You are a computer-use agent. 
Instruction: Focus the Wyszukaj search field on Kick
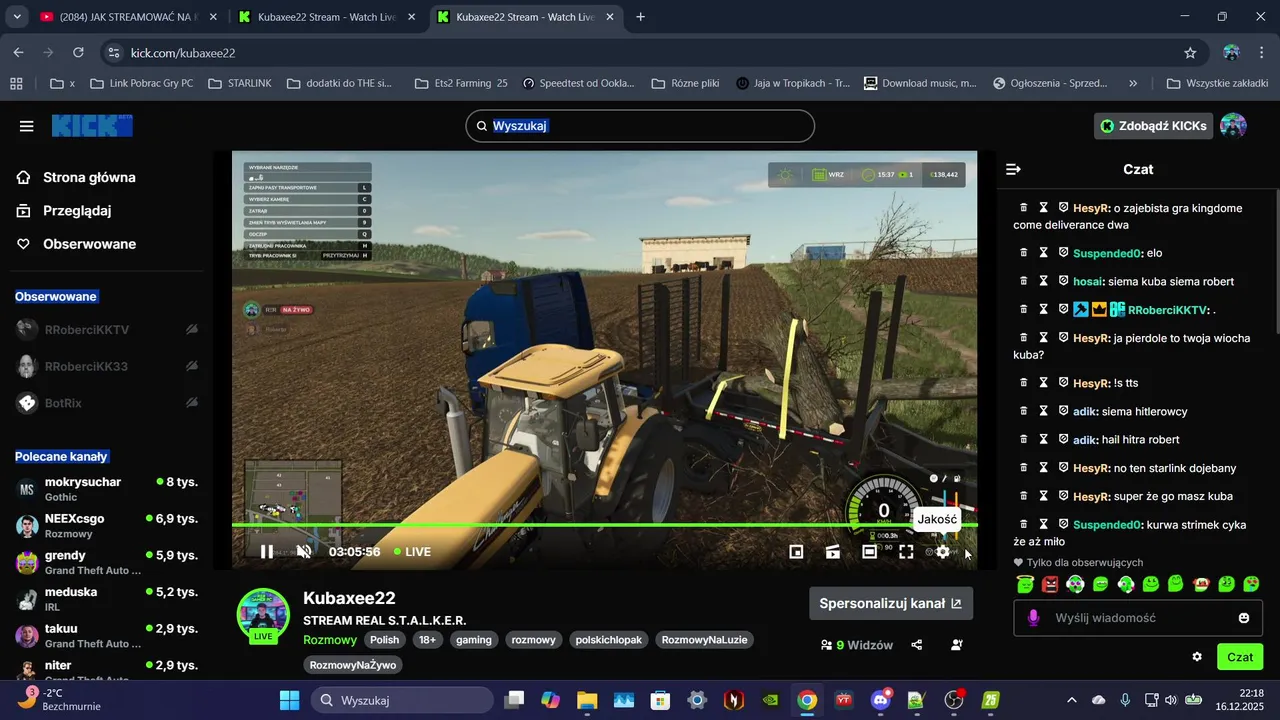[x=640, y=126]
